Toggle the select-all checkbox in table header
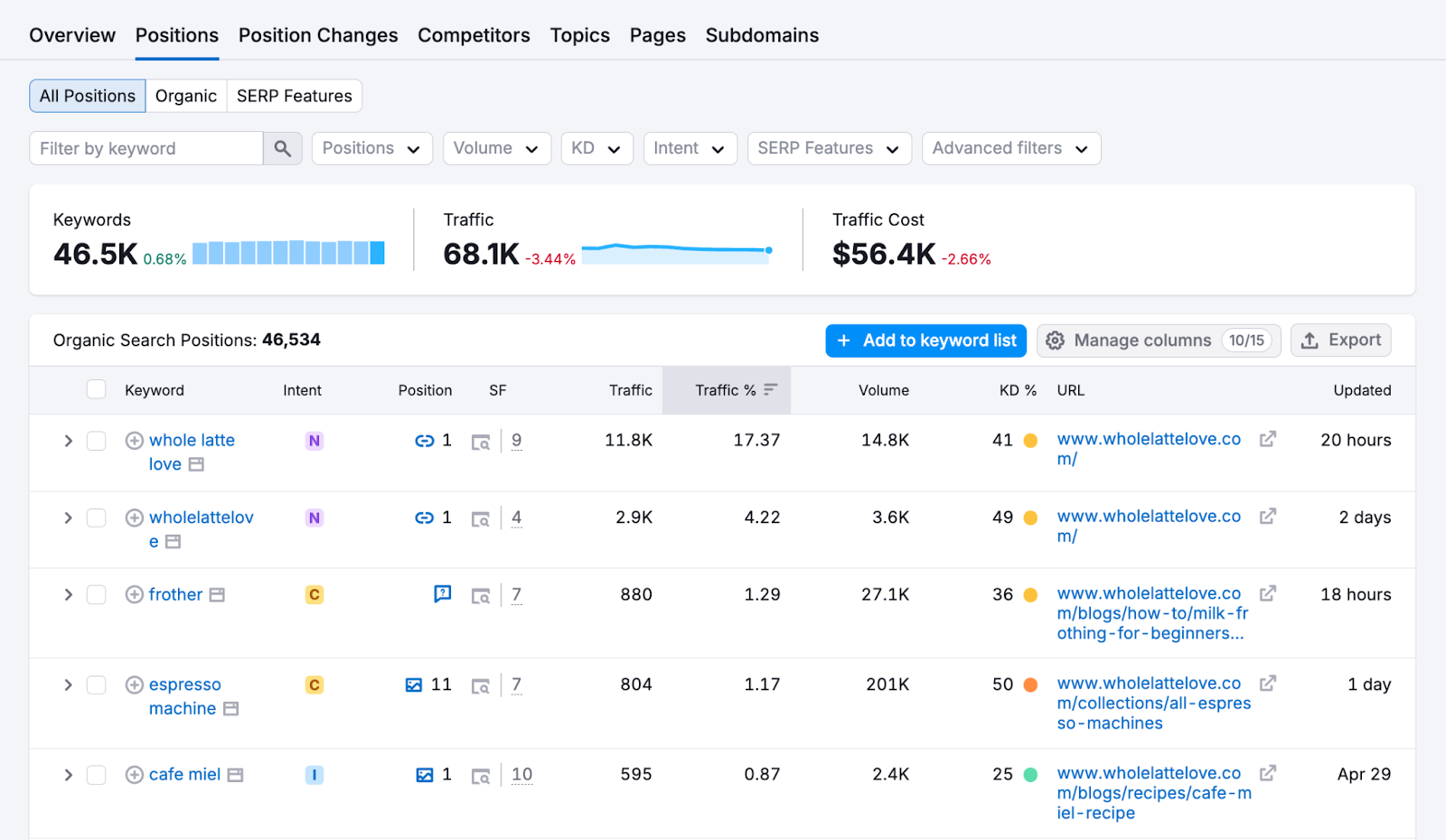The height and width of the screenshot is (840, 1446). pos(97,389)
